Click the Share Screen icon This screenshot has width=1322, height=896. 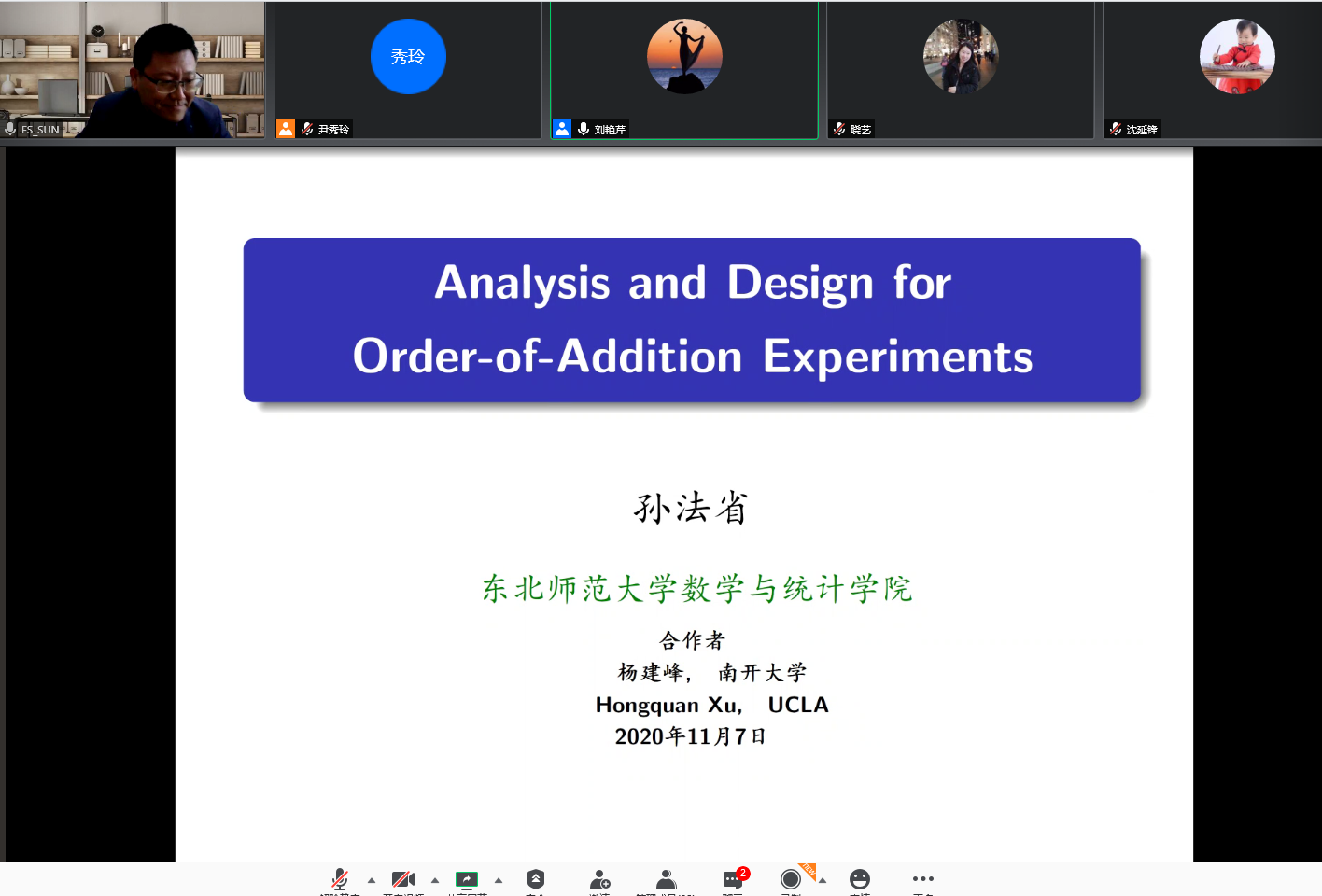tap(466, 879)
